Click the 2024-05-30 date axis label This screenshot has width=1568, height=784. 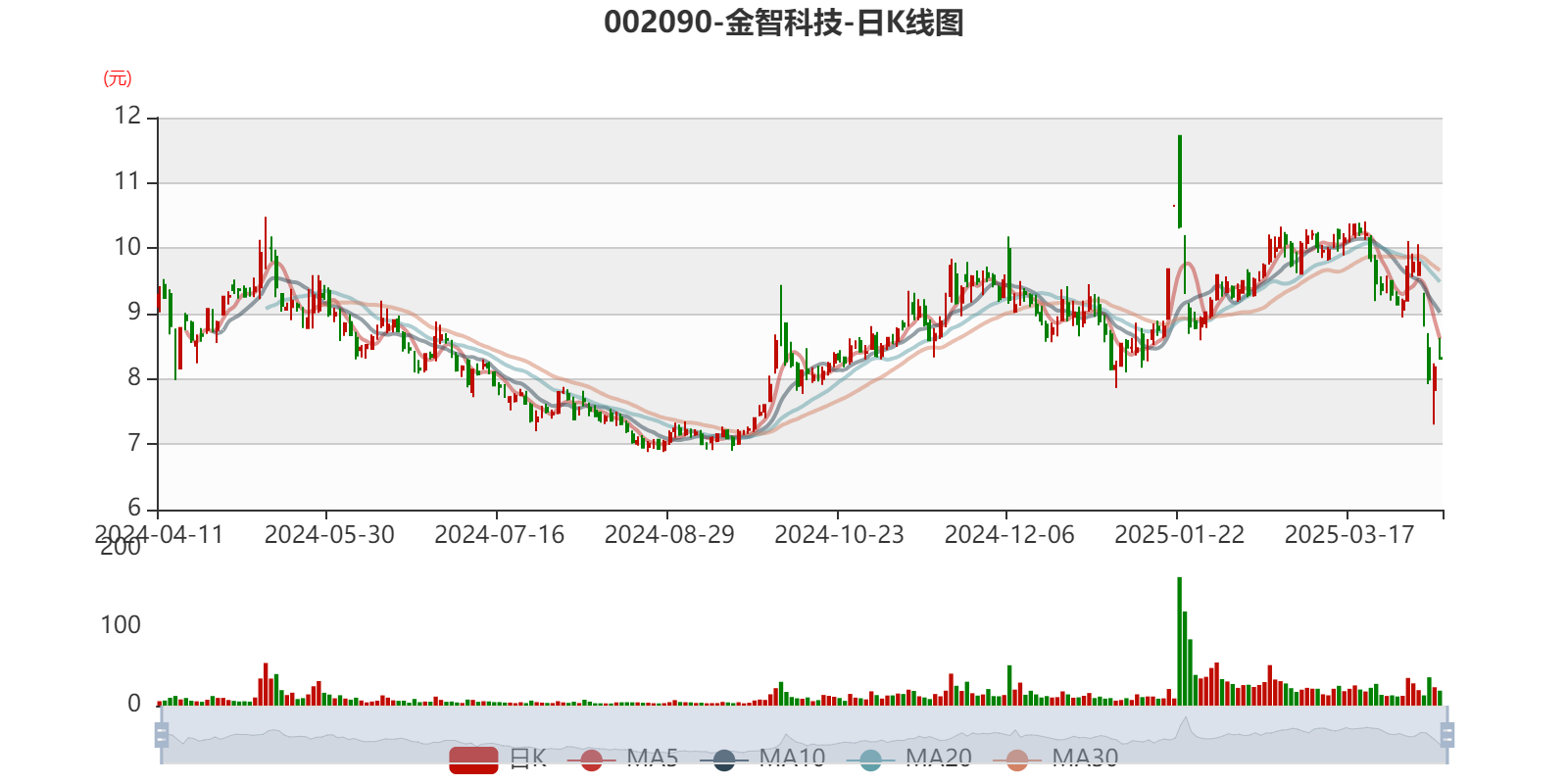point(329,535)
